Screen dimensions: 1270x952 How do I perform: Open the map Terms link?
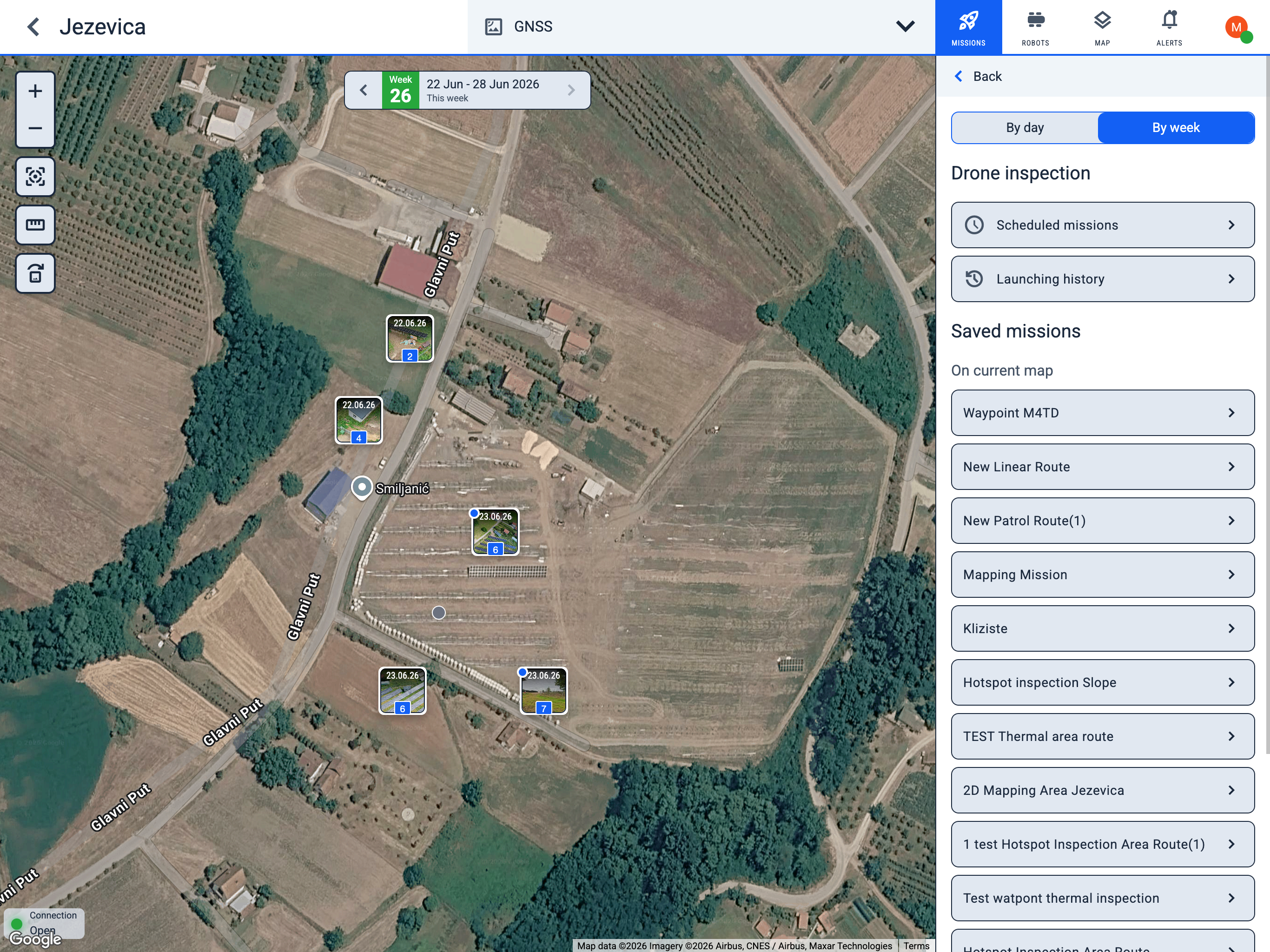(x=916, y=945)
